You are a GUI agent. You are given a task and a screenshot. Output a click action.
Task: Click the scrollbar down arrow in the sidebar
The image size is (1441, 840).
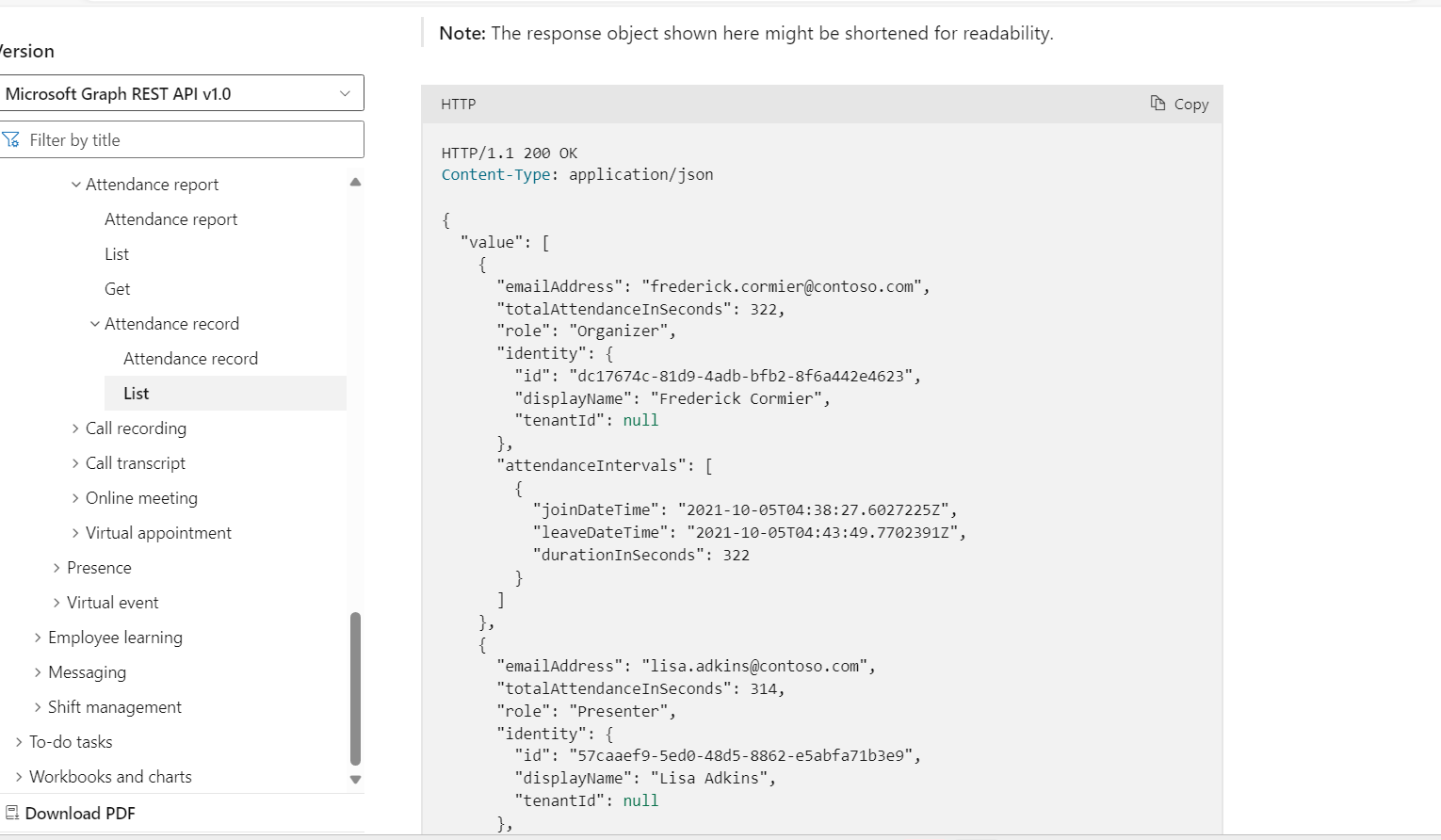pos(355,780)
